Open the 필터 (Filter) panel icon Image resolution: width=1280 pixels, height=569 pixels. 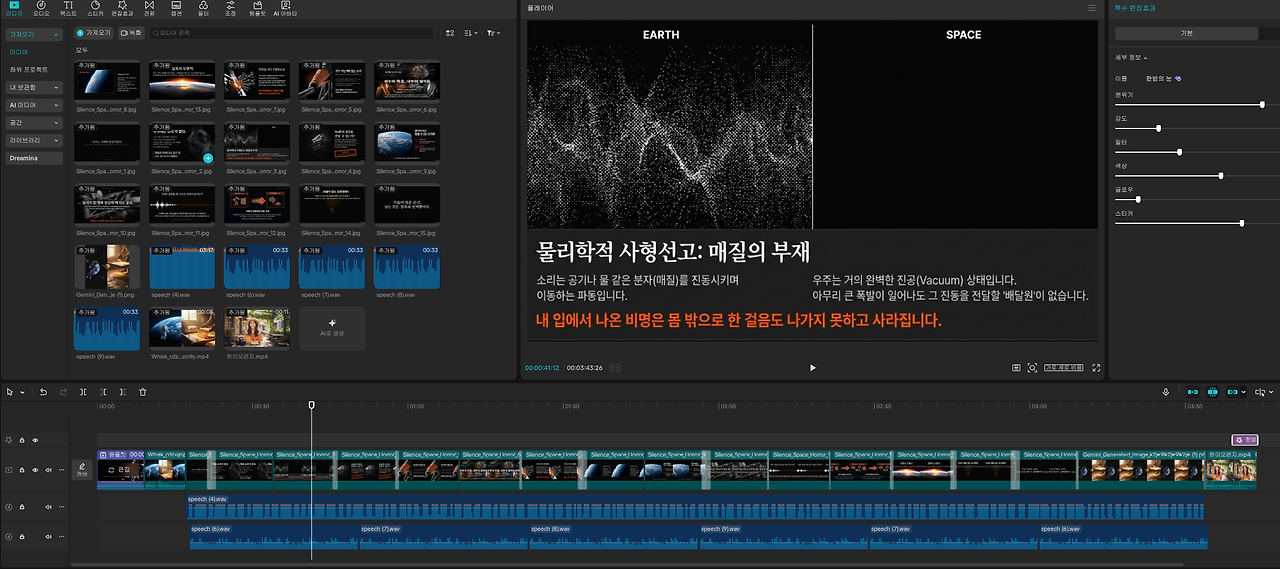pos(203,10)
